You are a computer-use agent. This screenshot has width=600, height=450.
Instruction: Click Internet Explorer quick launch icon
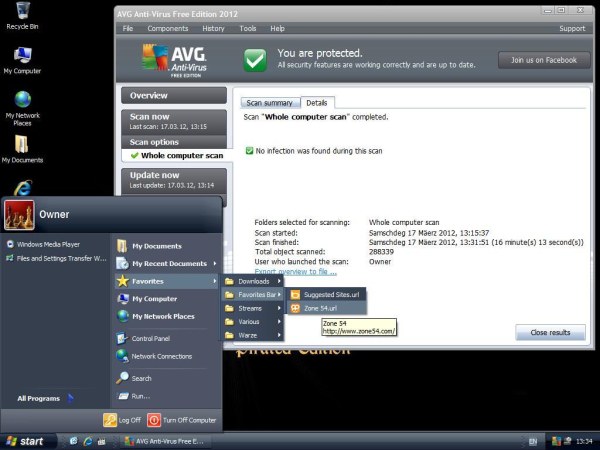coord(88,441)
